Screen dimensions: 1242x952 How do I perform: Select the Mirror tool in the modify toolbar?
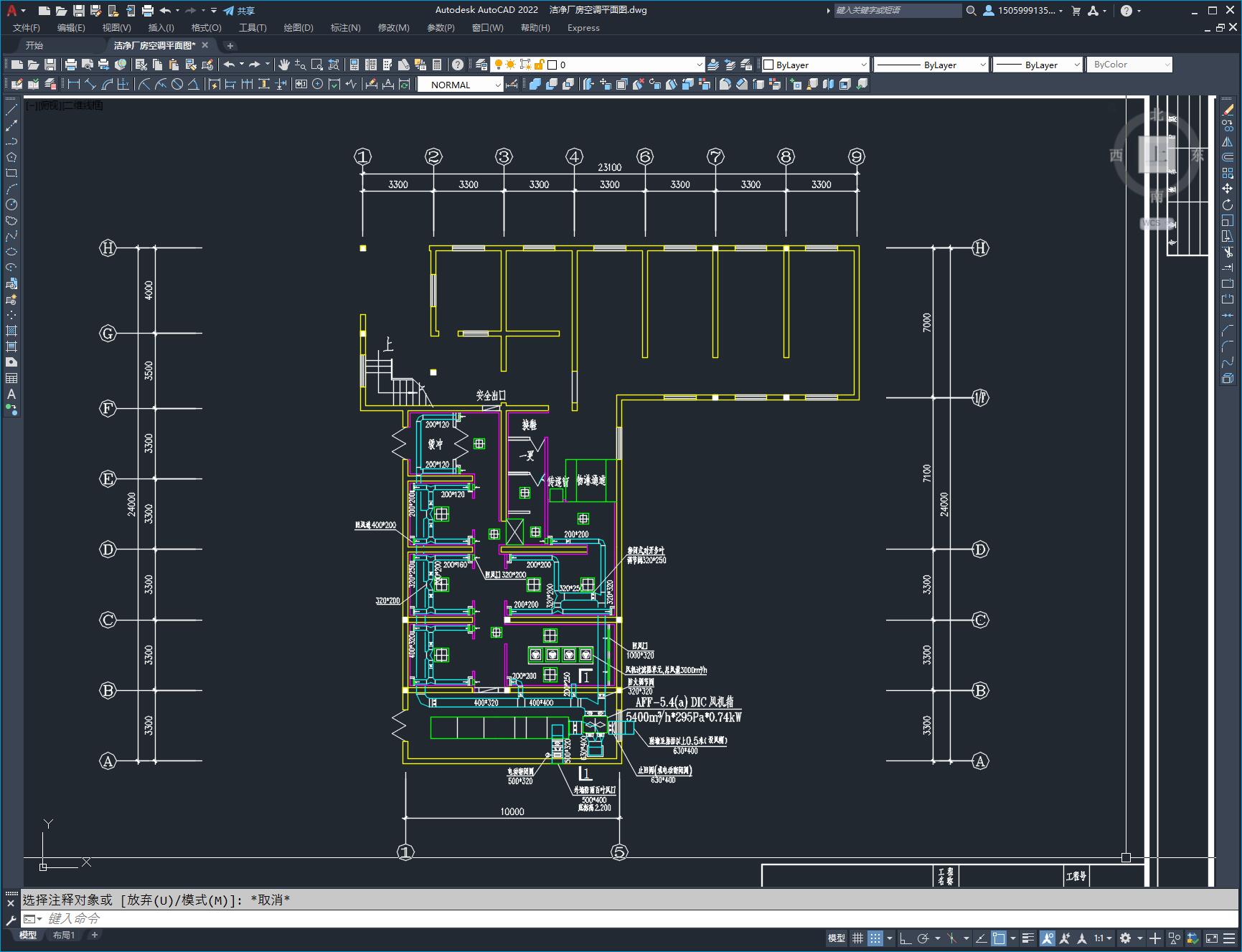(x=1228, y=141)
